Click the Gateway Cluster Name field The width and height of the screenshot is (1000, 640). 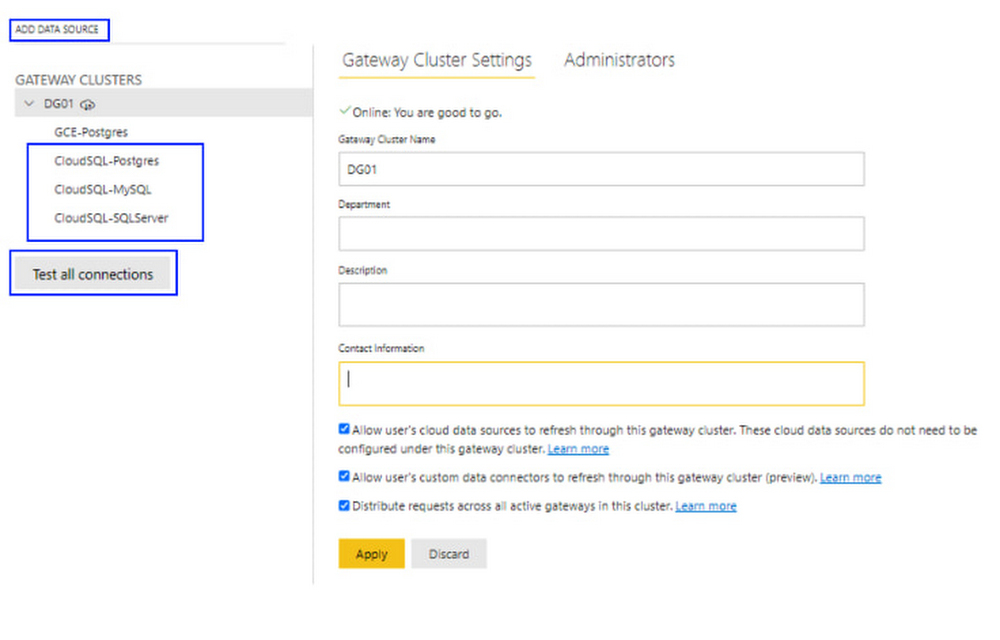tap(601, 170)
